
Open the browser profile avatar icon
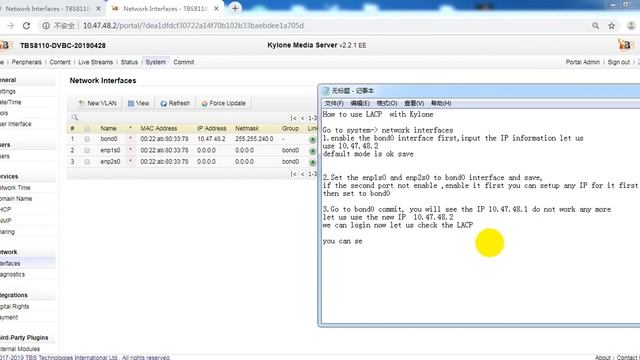pyautogui.click(x=631, y=26)
